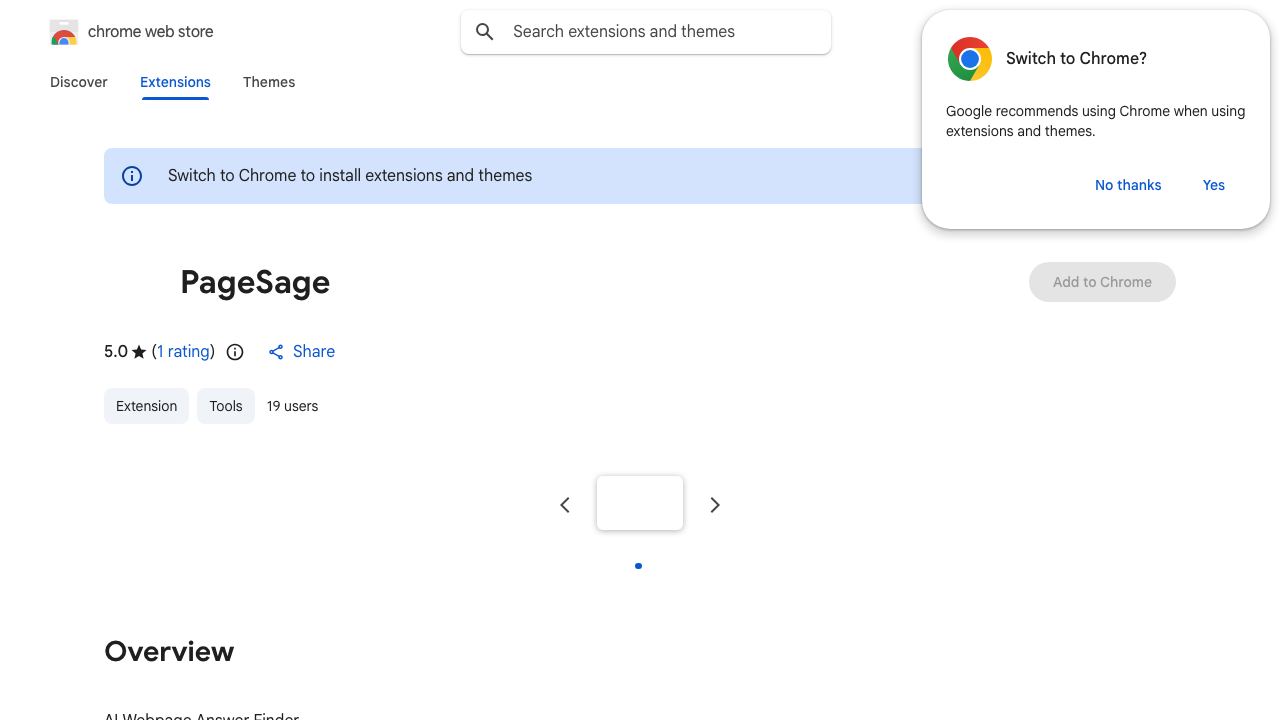The image size is (1280, 720).
Task: Click the Add to Chrome button
Action: tap(1102, 282)
